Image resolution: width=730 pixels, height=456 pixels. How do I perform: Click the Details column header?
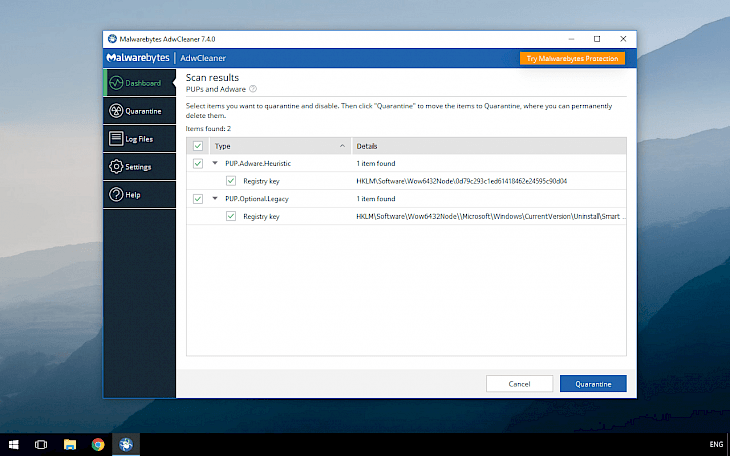pos(489,146)
